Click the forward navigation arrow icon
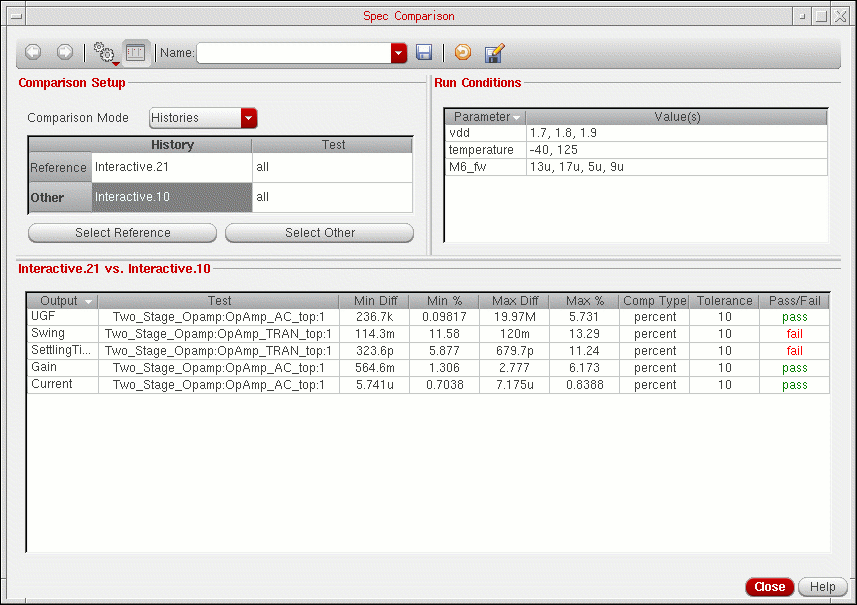 pos(64,52)
